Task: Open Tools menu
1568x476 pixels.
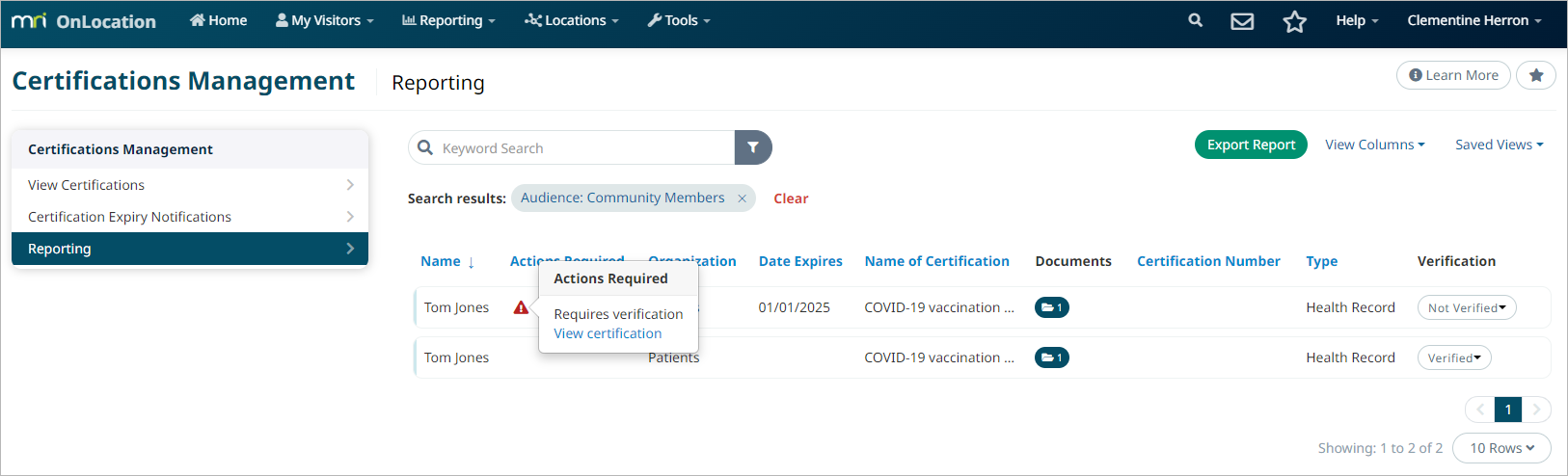Action: tap(679, 20)
